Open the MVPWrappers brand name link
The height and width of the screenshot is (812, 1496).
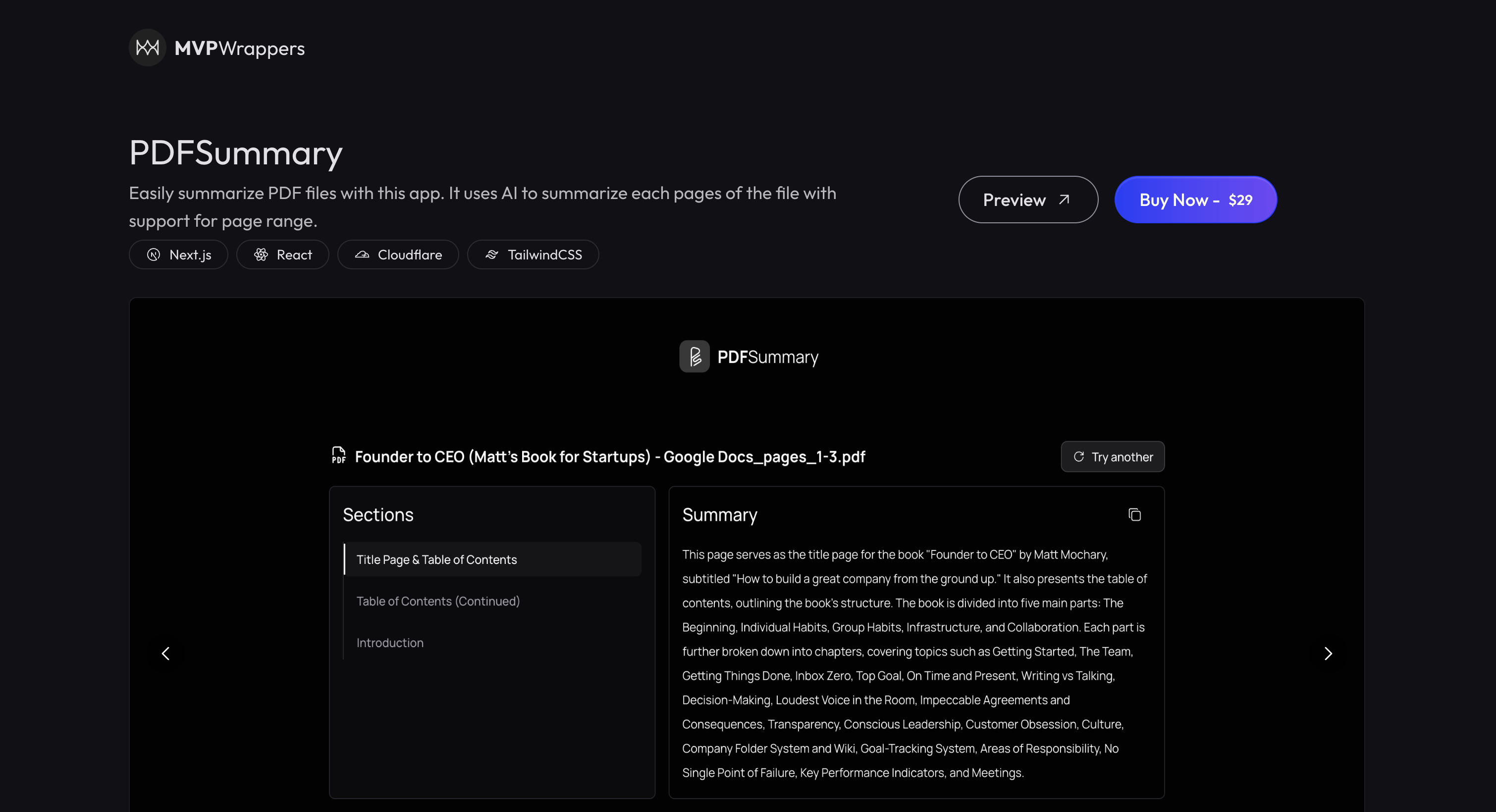(239, 48)
